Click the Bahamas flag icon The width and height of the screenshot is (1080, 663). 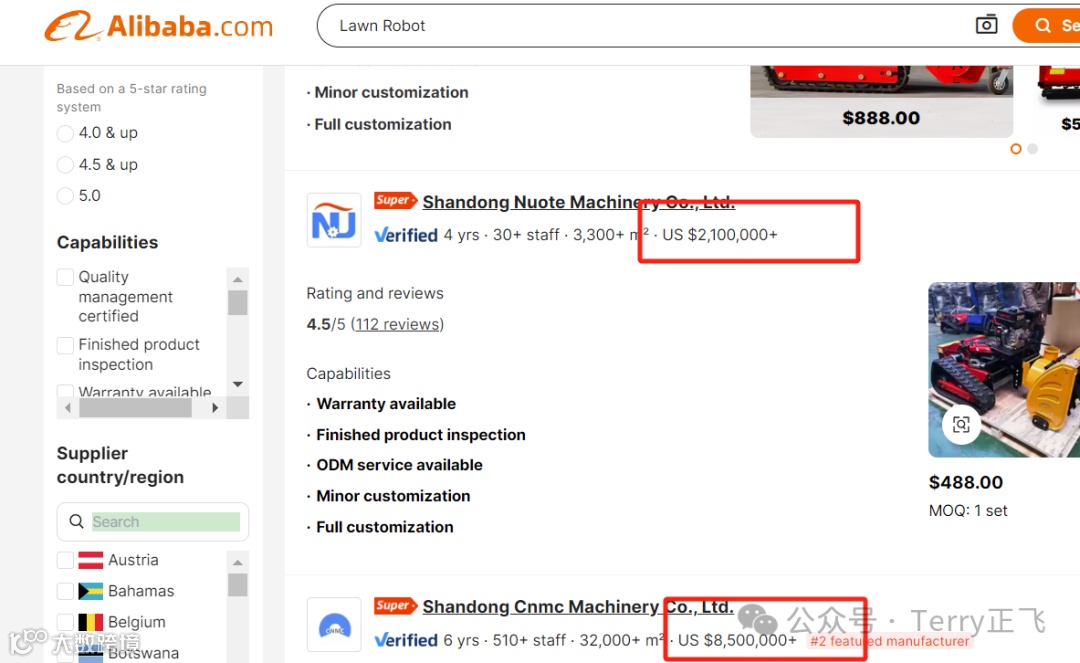click(90, 591)
